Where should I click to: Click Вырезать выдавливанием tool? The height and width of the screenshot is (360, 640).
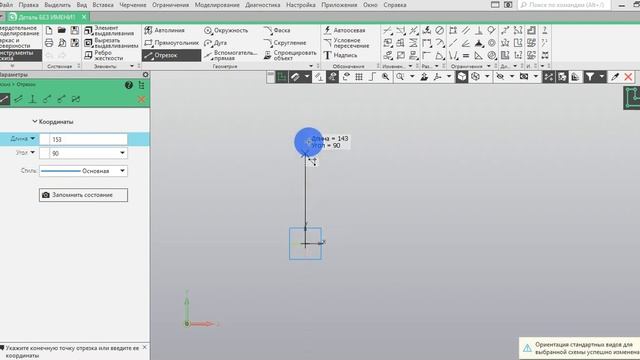coord(111,42)
